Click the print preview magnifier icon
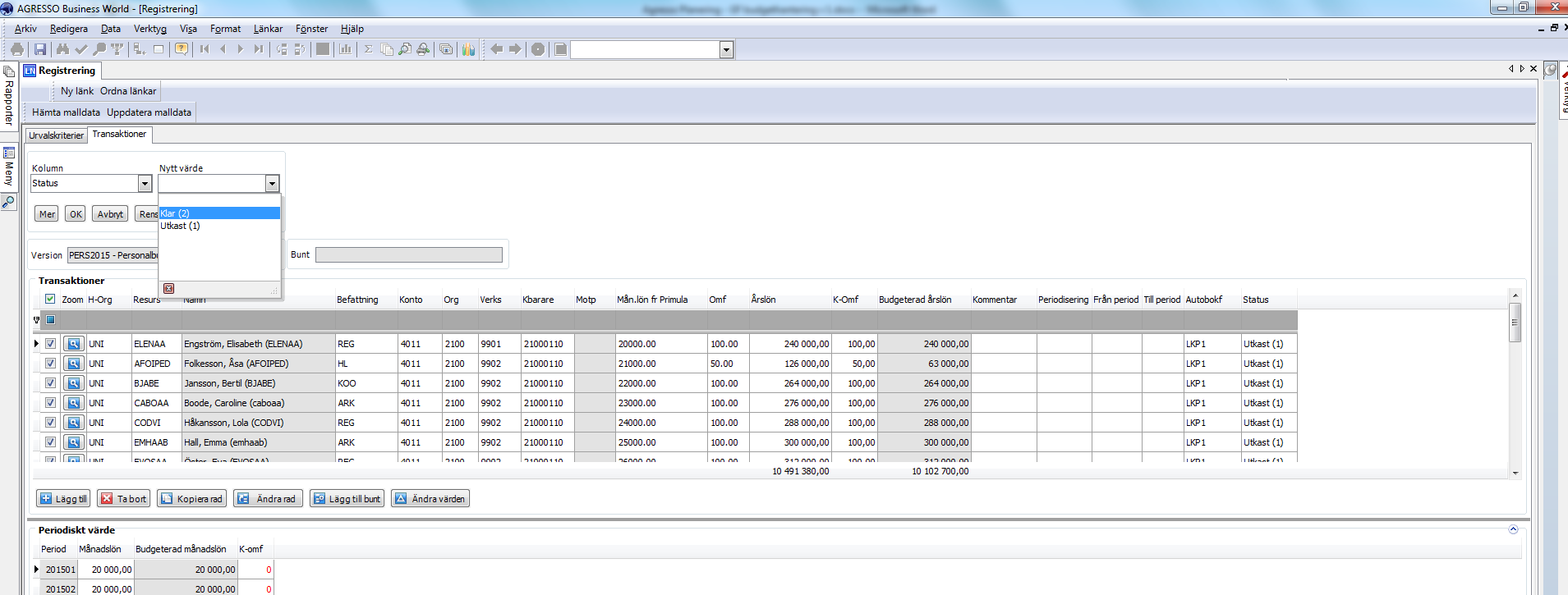Image resolution: width=1568 pixels, height=595 pixels. click(405, 49)
